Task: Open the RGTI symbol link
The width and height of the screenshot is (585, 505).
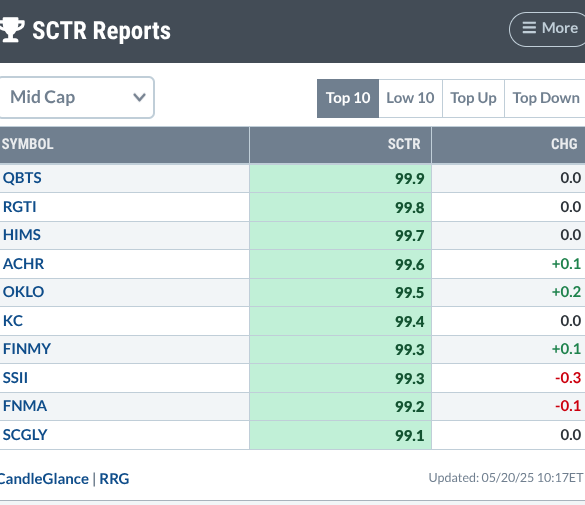Action: [x=20, y=207]
